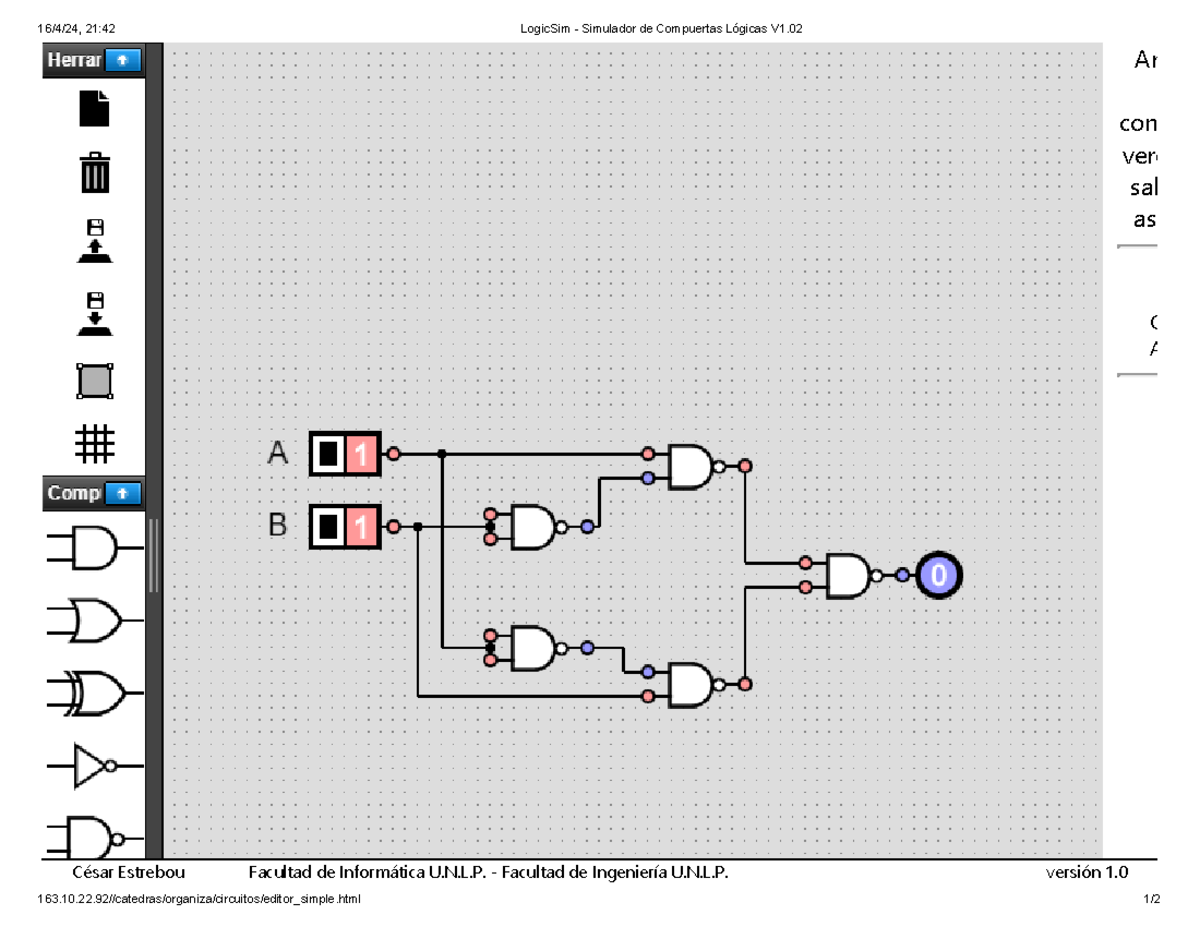Select the bottom-right NAND gate
The height and width of the screenshot is (927, 1200).
691,684
